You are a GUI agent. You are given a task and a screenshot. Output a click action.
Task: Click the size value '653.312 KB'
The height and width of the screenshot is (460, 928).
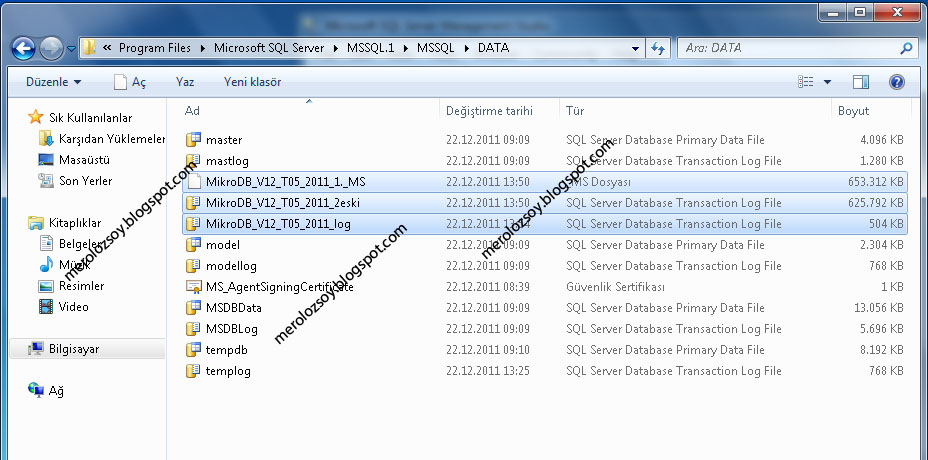875,182
